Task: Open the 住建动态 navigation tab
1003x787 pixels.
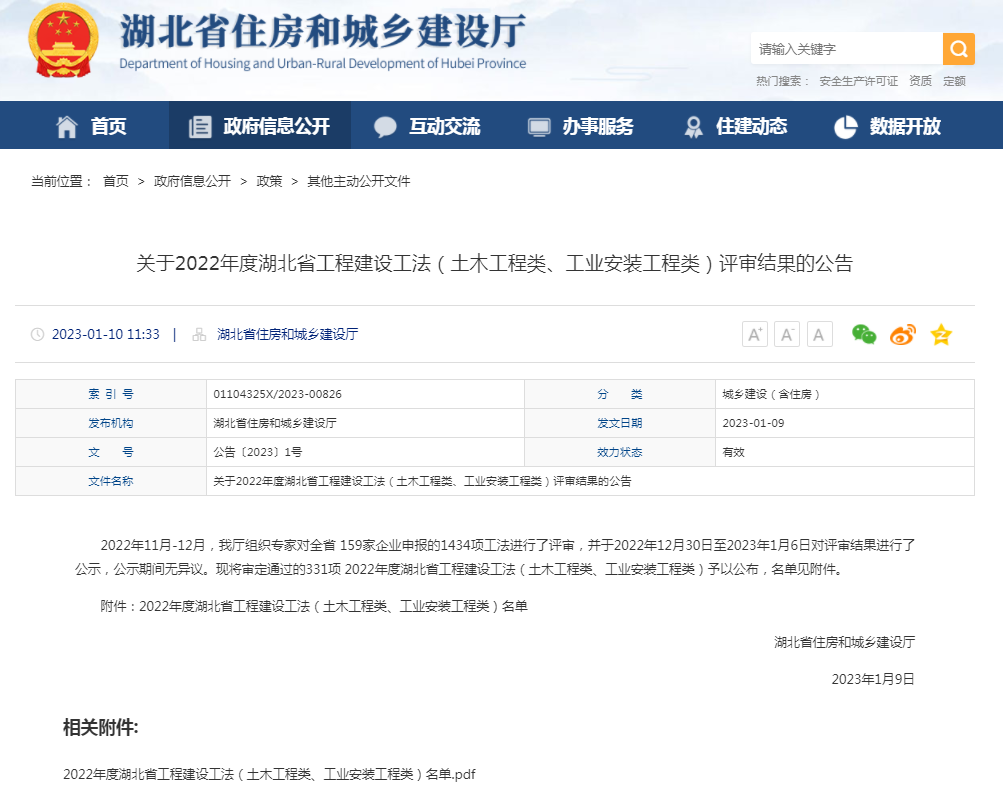Action: coord(736,126)
